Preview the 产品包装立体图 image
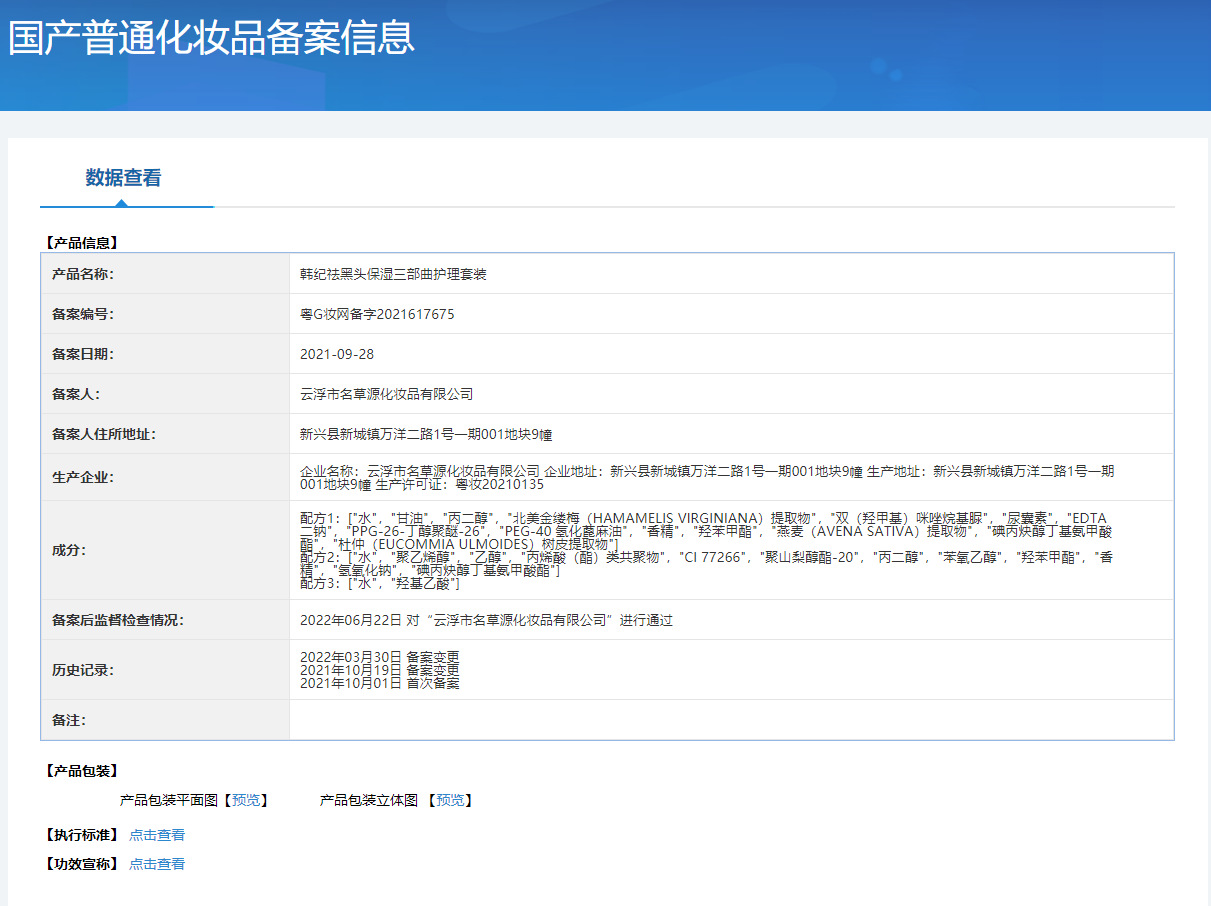 pyautogui.click(x=450, y=800)
